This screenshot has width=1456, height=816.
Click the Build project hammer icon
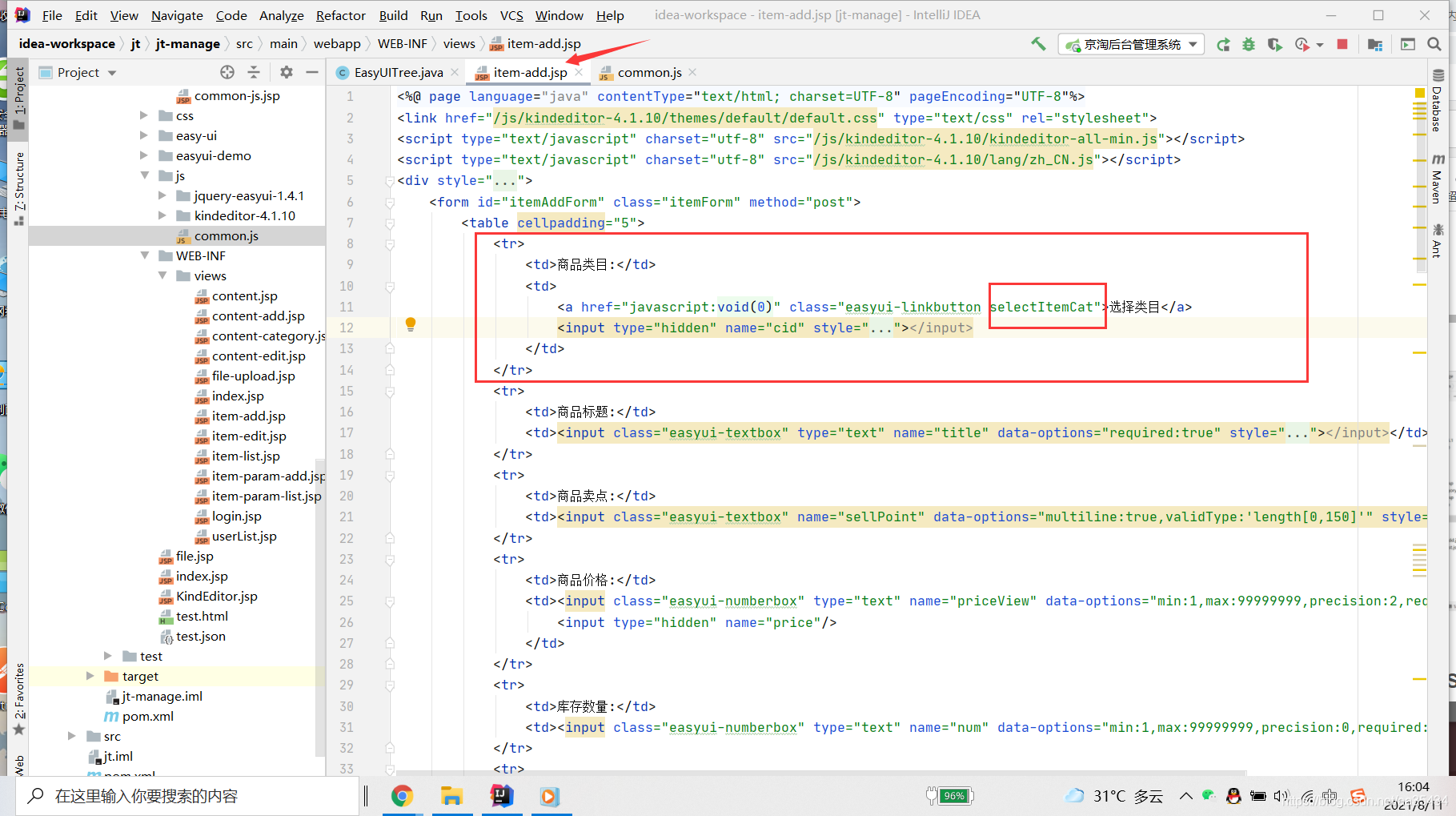pos(1038,44)
